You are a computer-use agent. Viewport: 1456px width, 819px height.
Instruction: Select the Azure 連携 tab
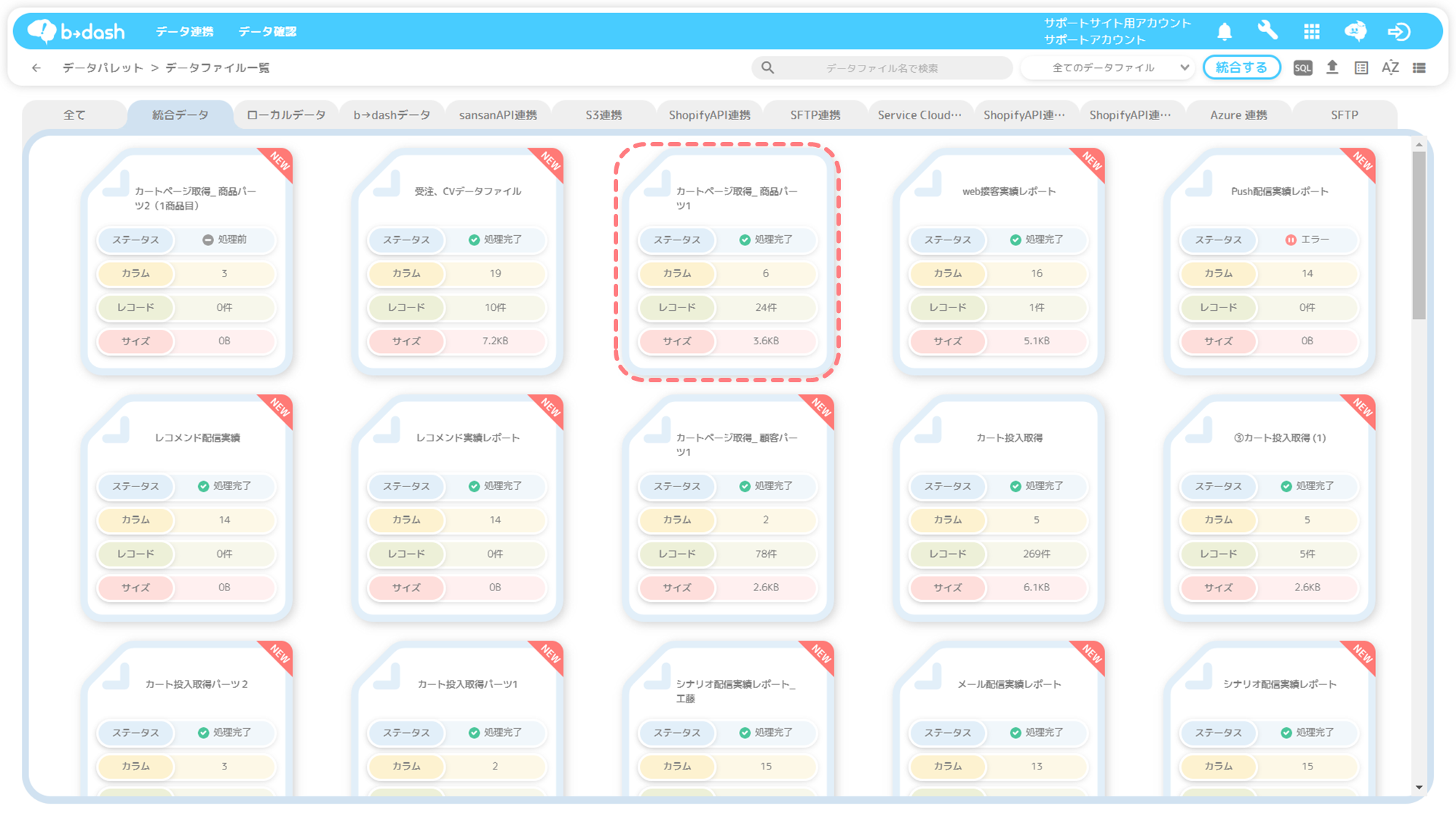click(x=1238, y=115)
